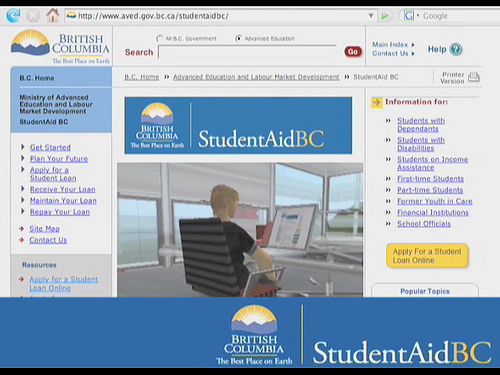Go to the browser home page icon
The width and height of the screenshot is (500, 375).
[53, 15]
